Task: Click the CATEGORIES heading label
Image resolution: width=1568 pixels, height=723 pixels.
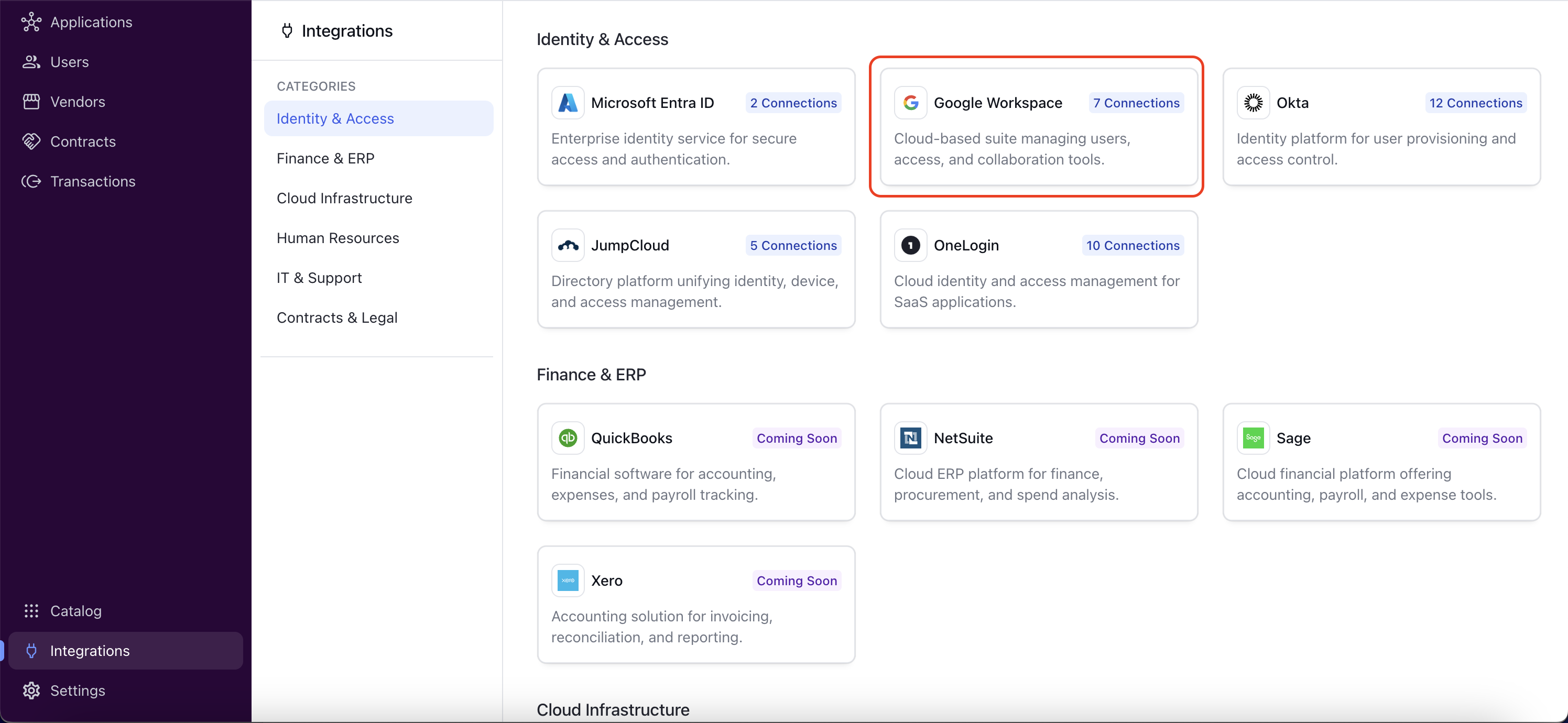Action: click(316, 86)
